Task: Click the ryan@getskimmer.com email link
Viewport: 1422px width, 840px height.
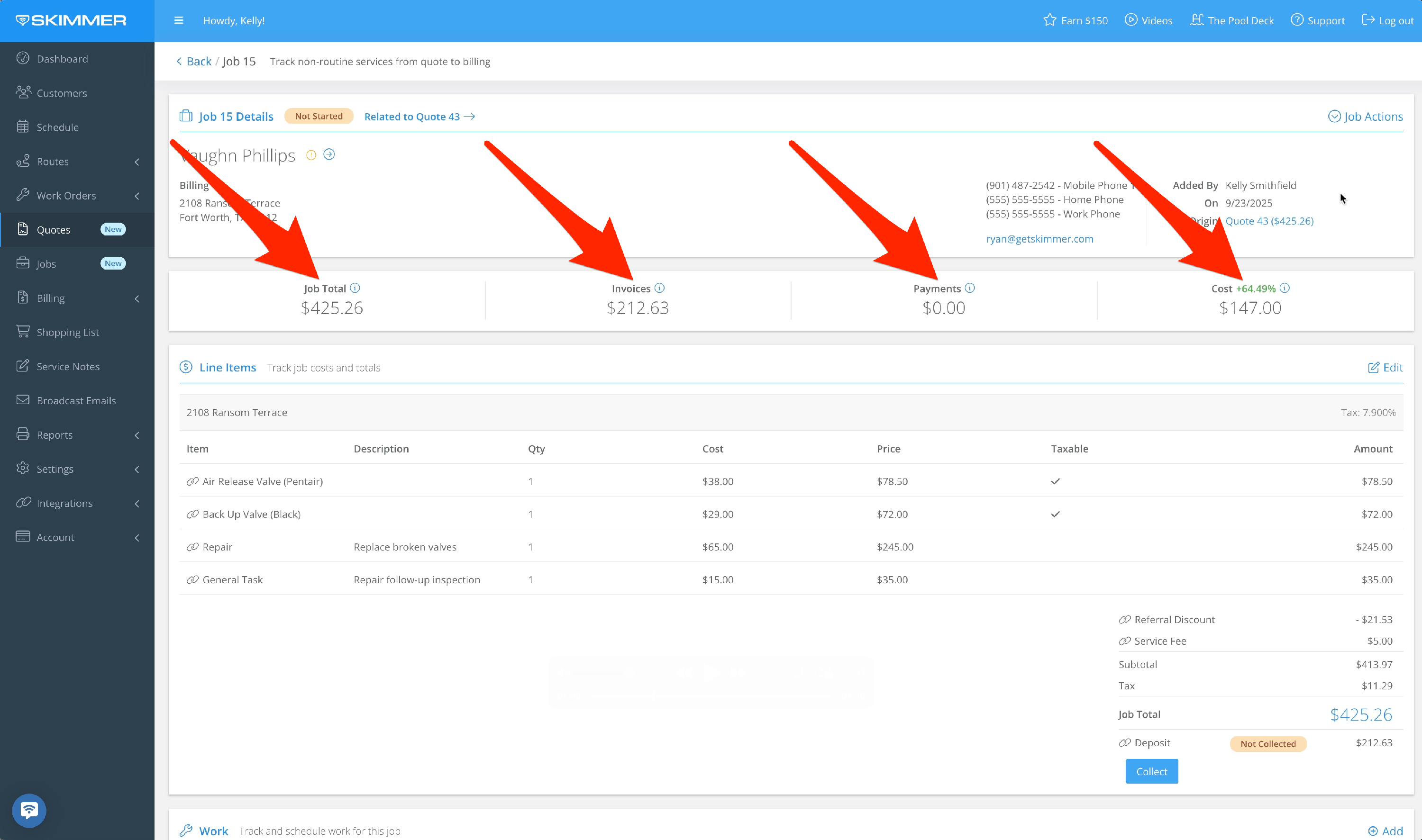Action: click(1039, 239)
